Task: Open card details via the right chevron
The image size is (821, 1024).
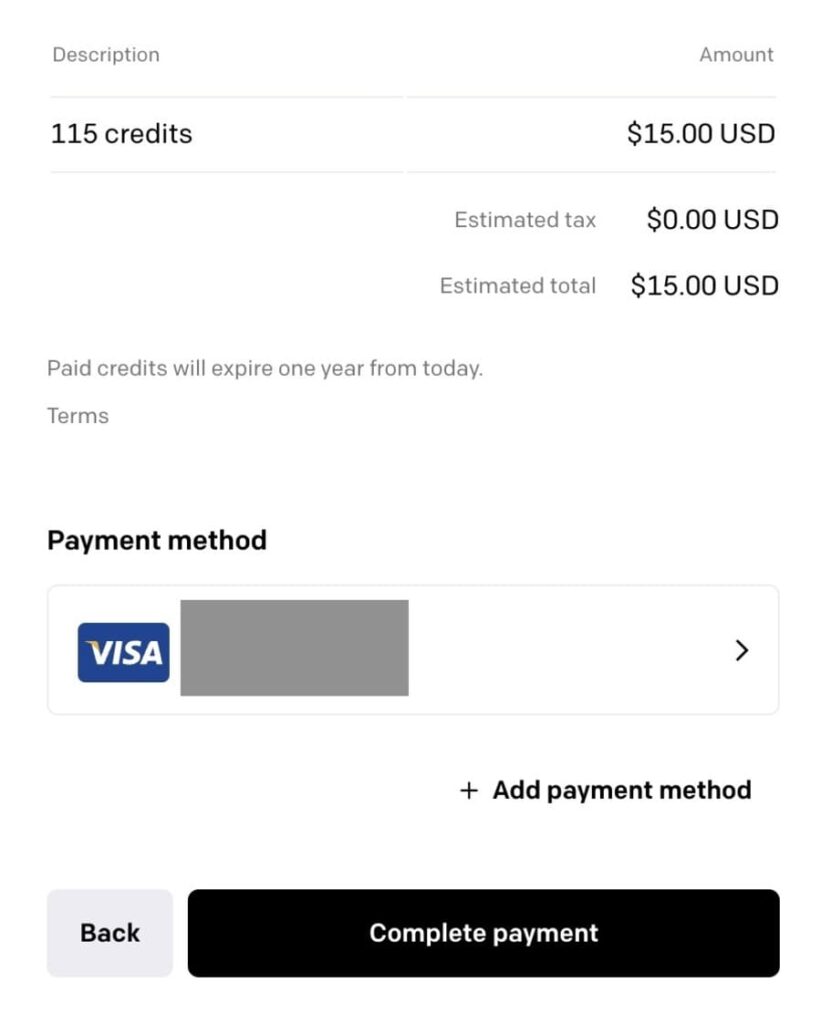Action: (741, 650)
